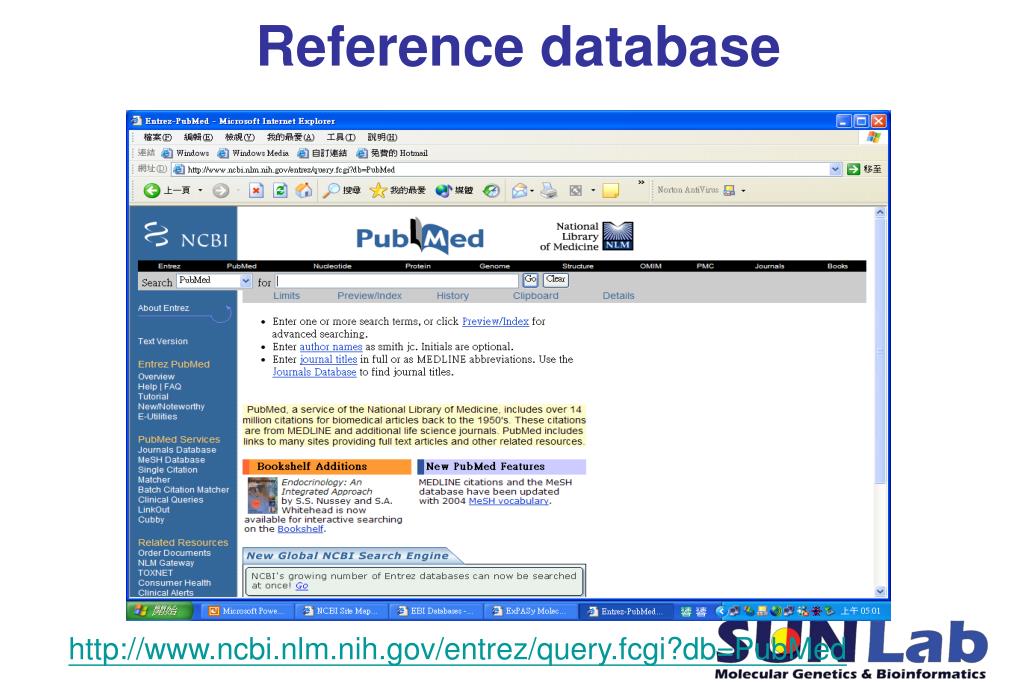Open the Edit (編輯) menu
The width and height of the screenshot is (1023, 682).
coord(198,137)
